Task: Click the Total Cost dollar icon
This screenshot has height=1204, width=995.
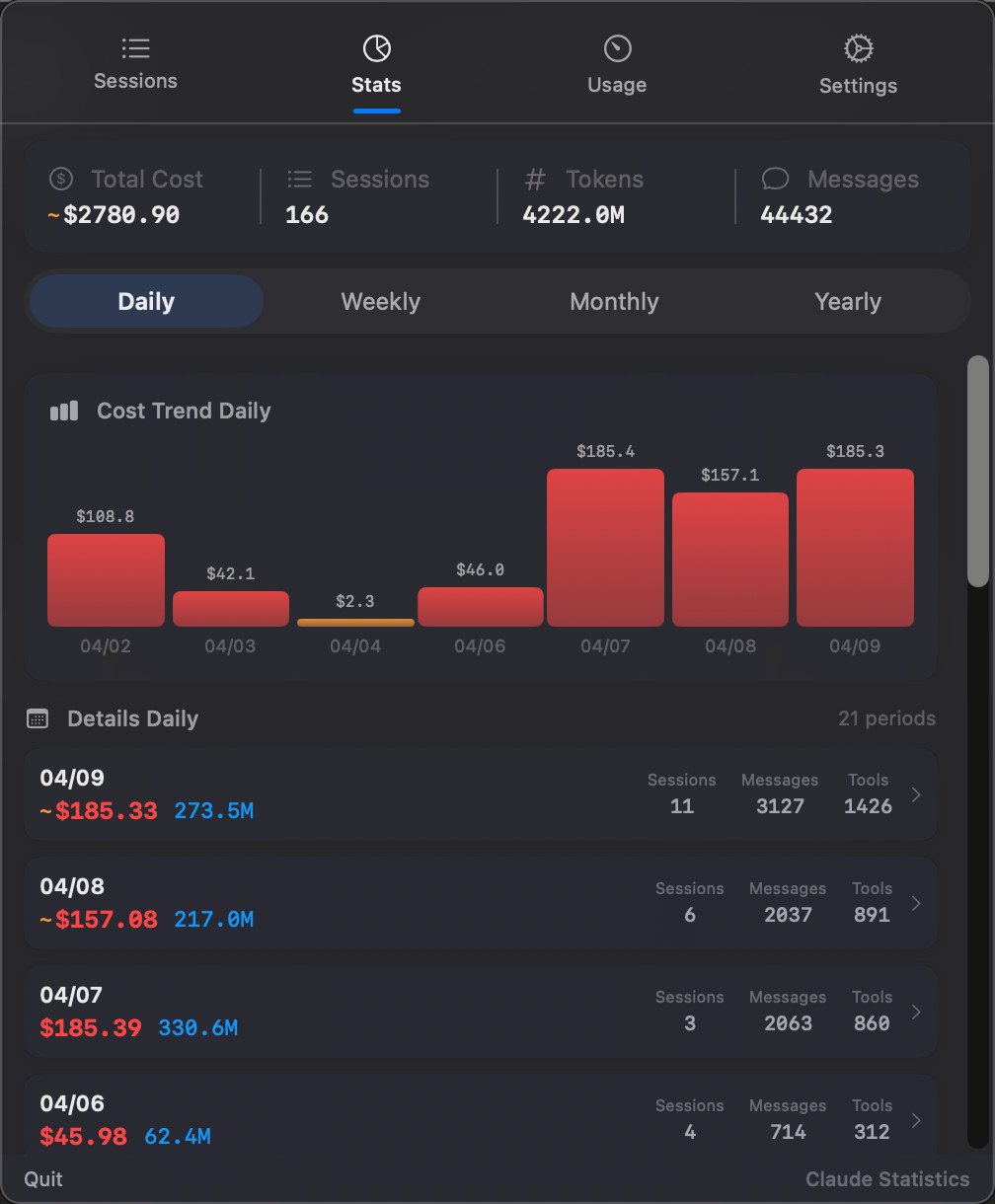Action: coord(61,180)
